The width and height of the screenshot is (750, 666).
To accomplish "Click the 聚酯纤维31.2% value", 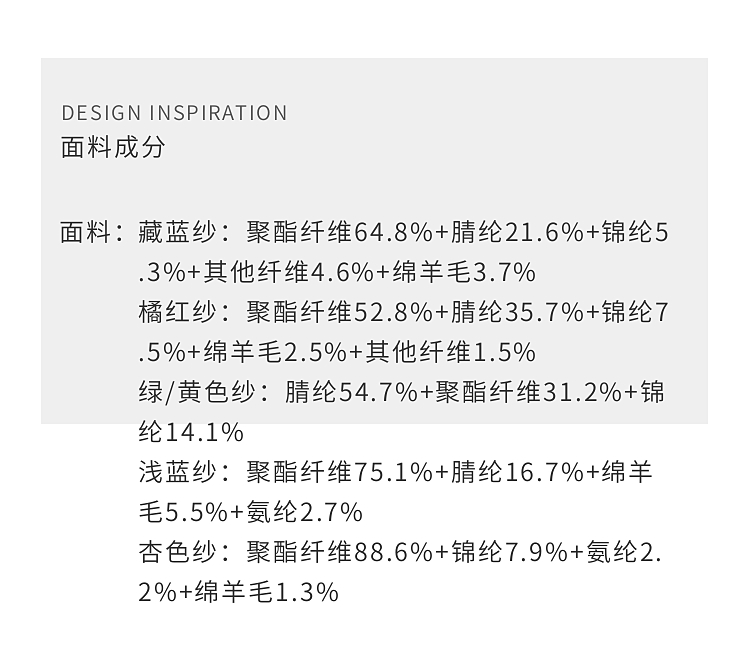I will (528, 393).
